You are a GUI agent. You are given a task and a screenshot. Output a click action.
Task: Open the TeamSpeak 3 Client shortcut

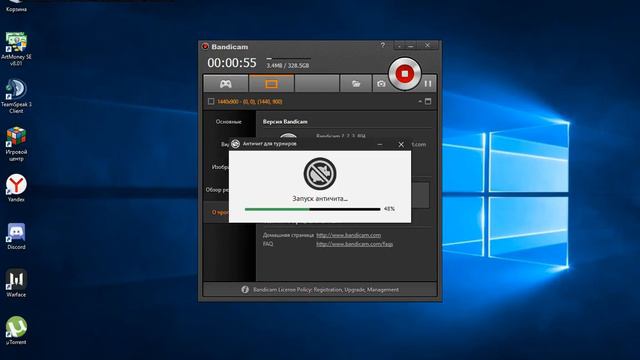(16, 96)
